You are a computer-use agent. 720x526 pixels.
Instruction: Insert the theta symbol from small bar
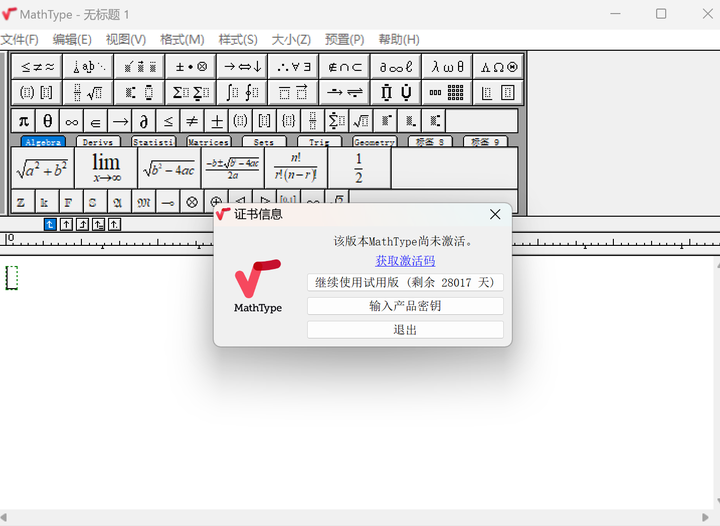pos(48,121)
